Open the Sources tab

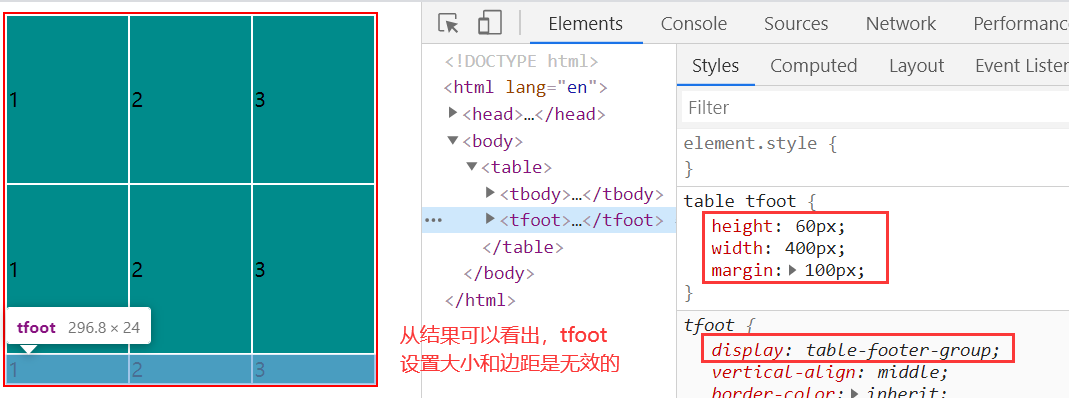tap(796, 24)
